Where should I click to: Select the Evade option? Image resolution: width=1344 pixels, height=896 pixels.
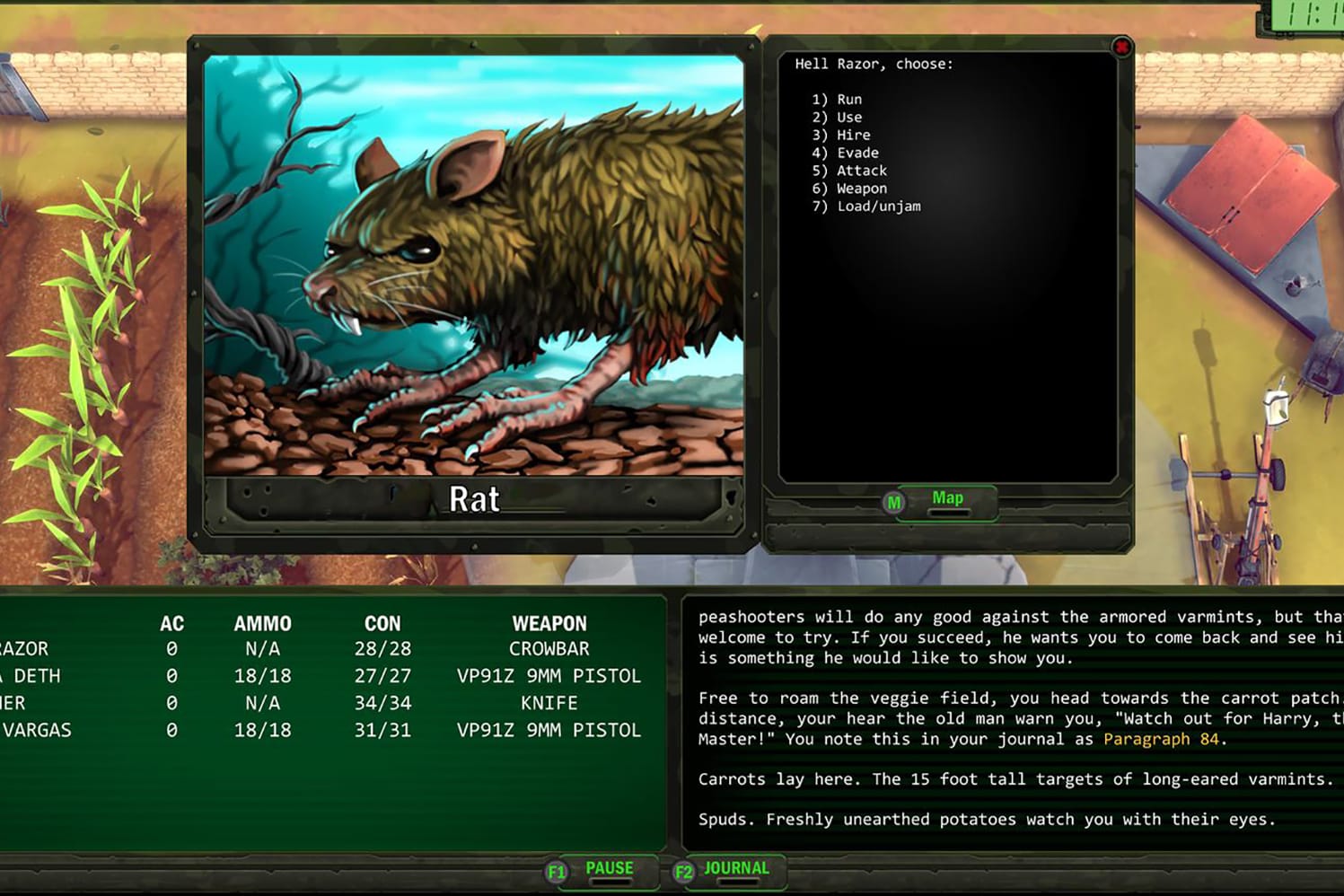845,154
